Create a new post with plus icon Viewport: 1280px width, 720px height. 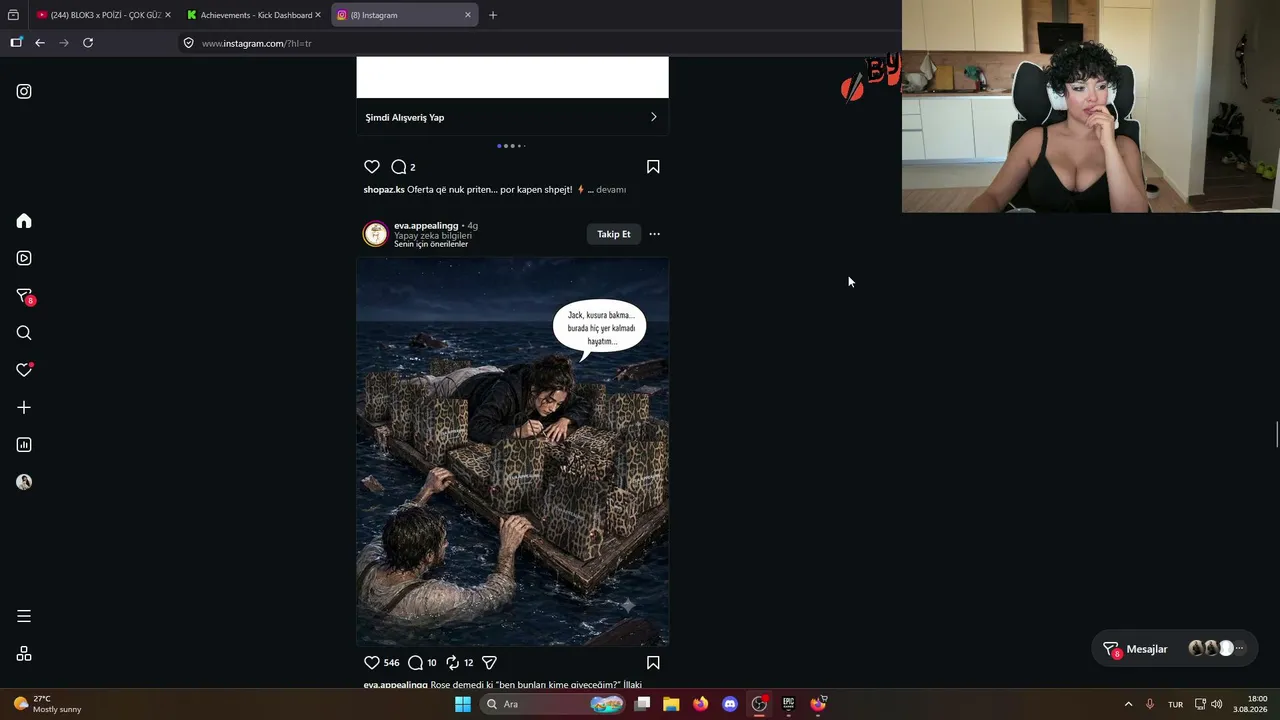24,407
